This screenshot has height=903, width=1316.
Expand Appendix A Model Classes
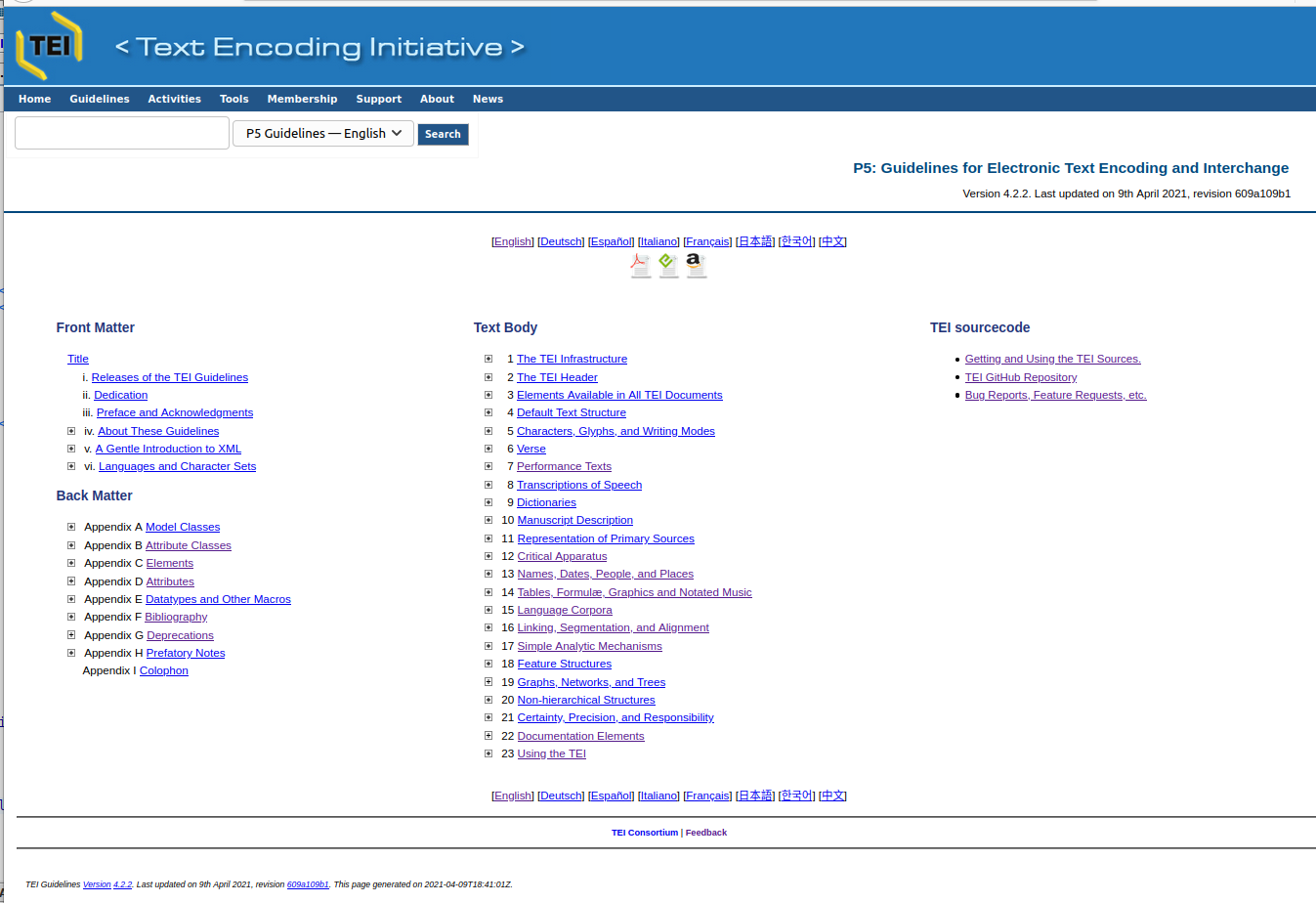[71, 527]
